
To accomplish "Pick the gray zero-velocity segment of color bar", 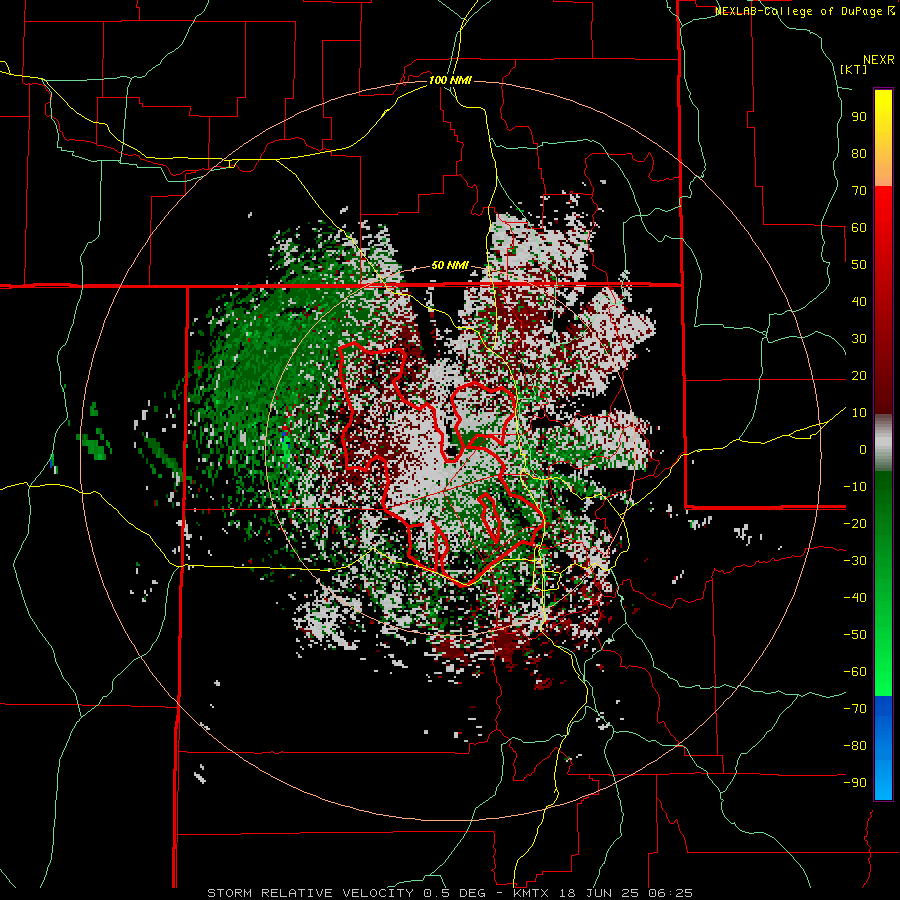I will pyautogui.click(x=883, y=443).
